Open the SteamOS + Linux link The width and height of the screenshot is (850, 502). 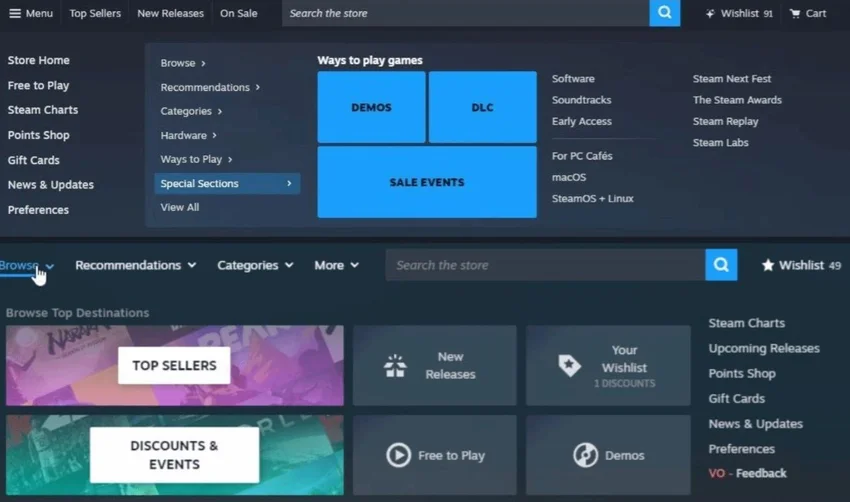click(592, 198)
